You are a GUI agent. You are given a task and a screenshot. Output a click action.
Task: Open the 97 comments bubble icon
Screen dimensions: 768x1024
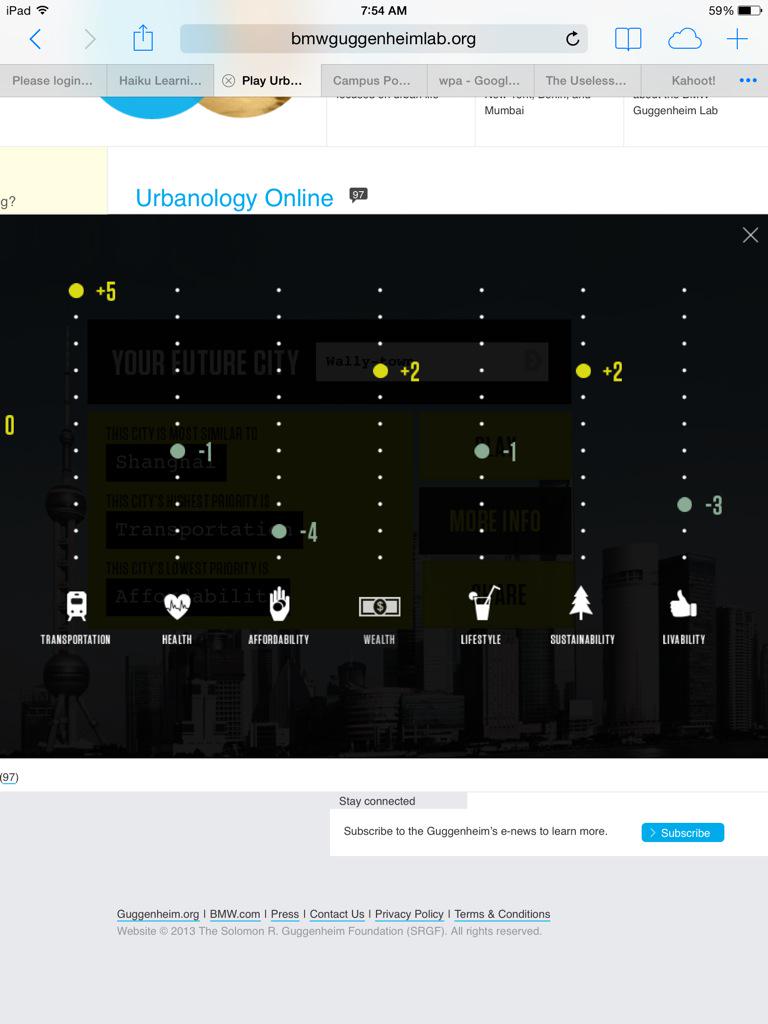coord(359,195)
